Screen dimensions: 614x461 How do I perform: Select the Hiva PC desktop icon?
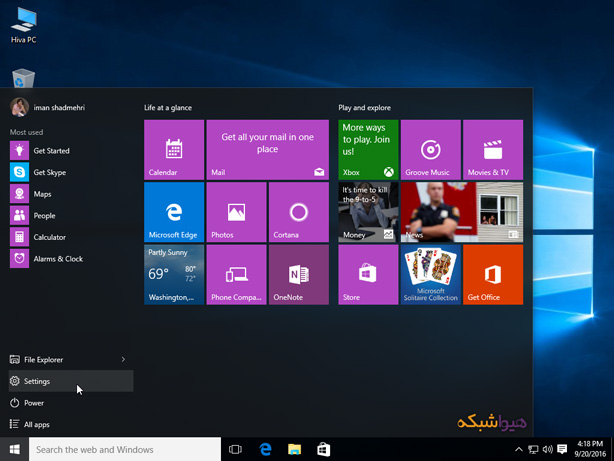pos(23,25)
